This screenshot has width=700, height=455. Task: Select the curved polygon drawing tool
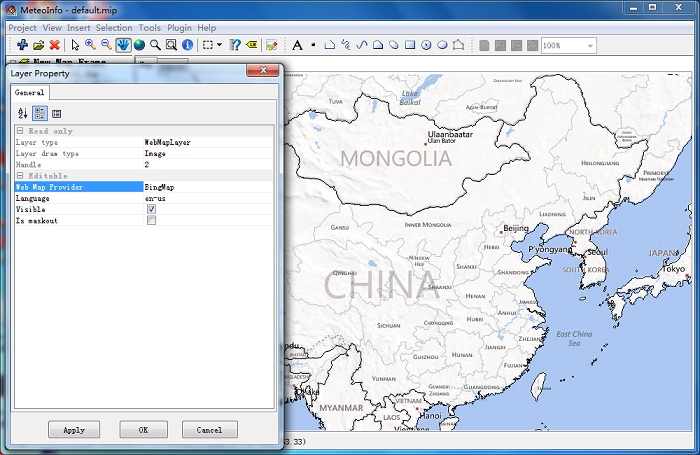point(394,45)
